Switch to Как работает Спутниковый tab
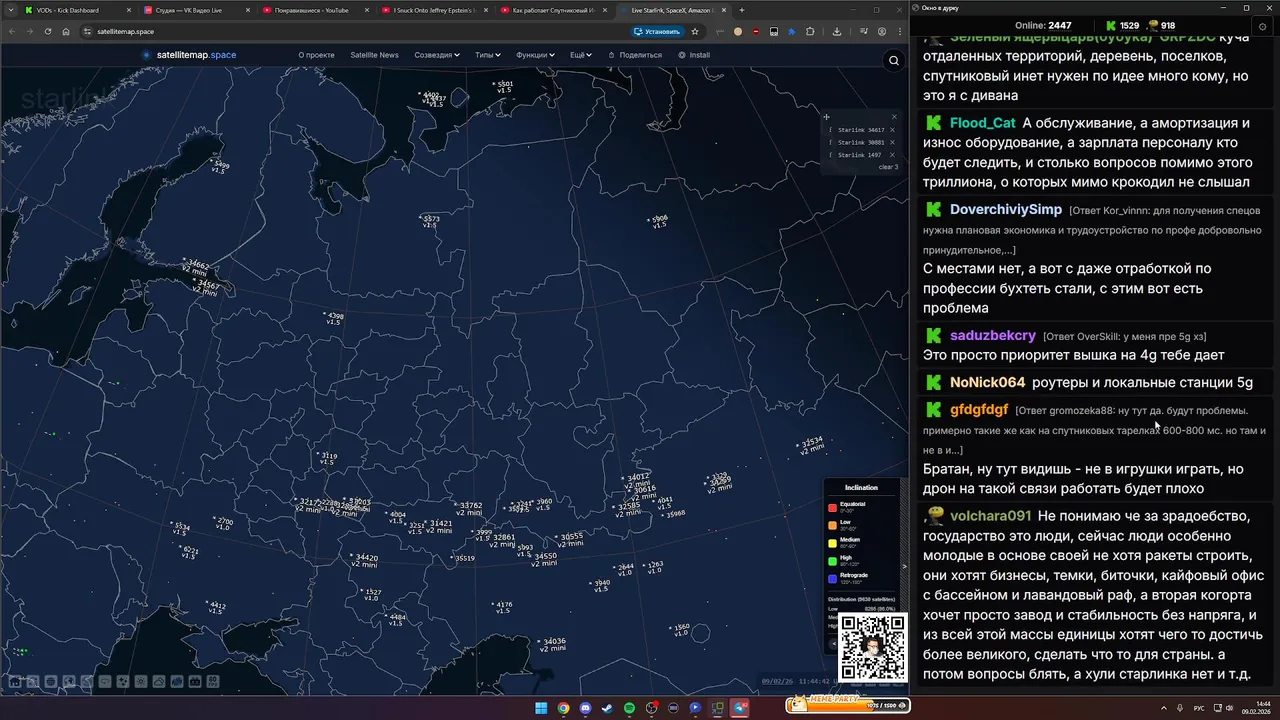The image size is (1280, 720). tap(553, 10)
